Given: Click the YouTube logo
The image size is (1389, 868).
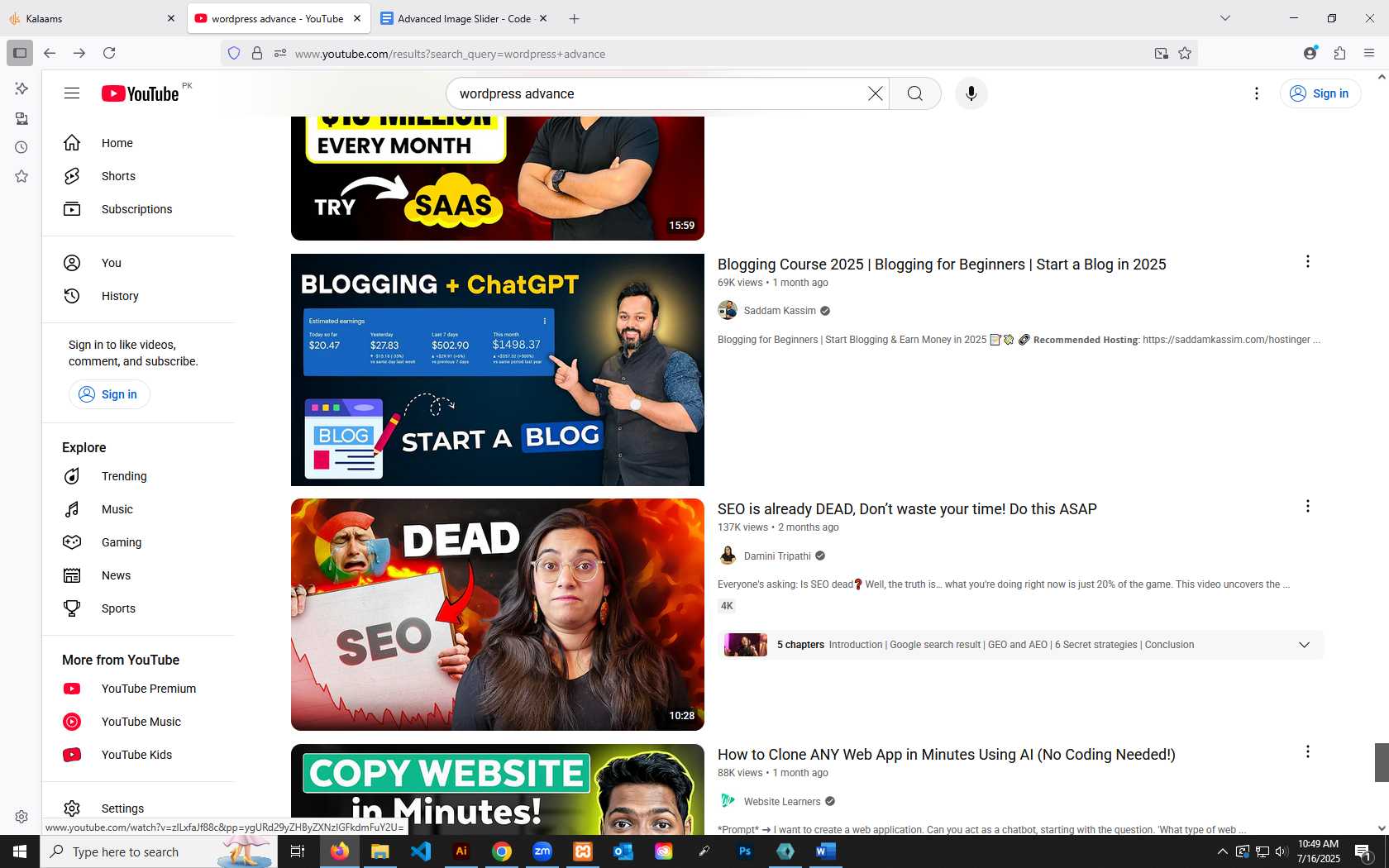Looking at the screenshot, I should point(141,93).
